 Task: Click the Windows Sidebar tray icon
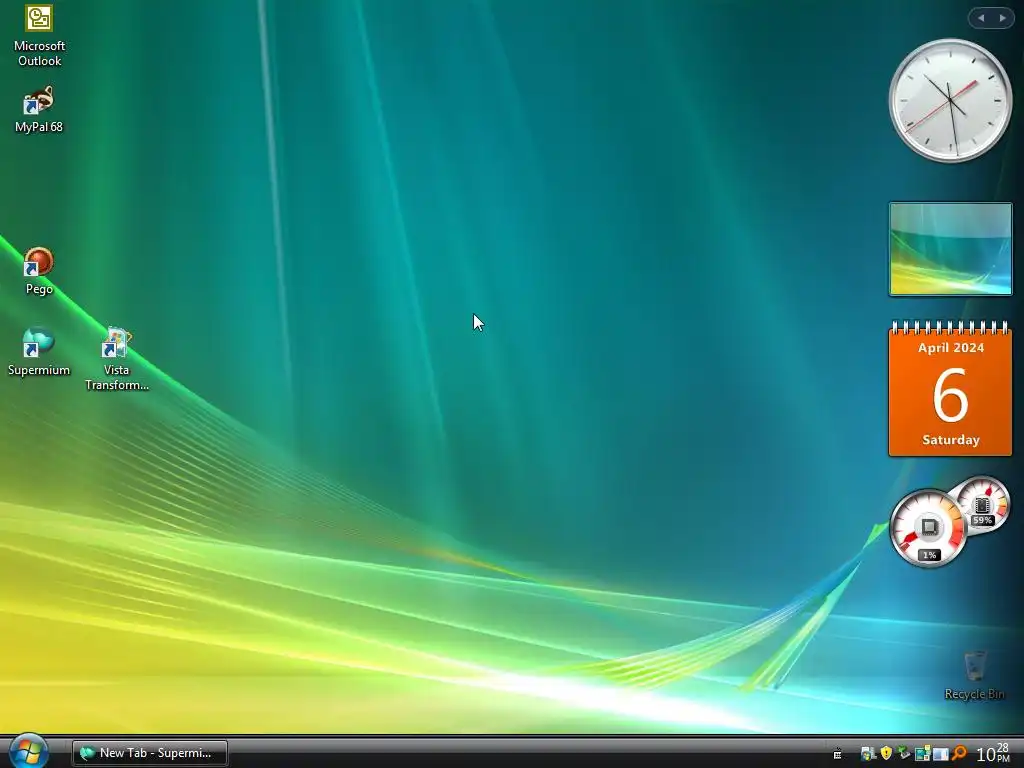pyautogui.click(x=941, y=754)
